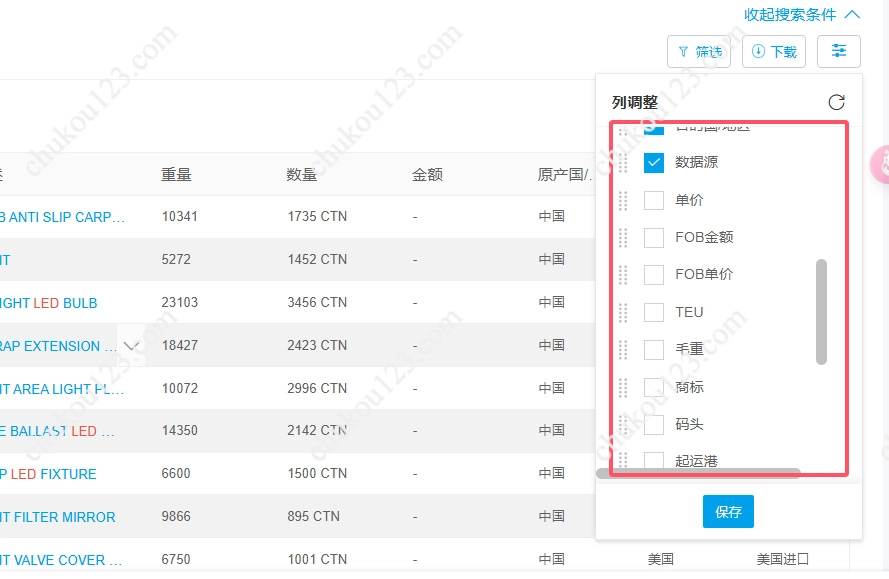
Task: Click the 重量 column header
Action: [176, 175]
